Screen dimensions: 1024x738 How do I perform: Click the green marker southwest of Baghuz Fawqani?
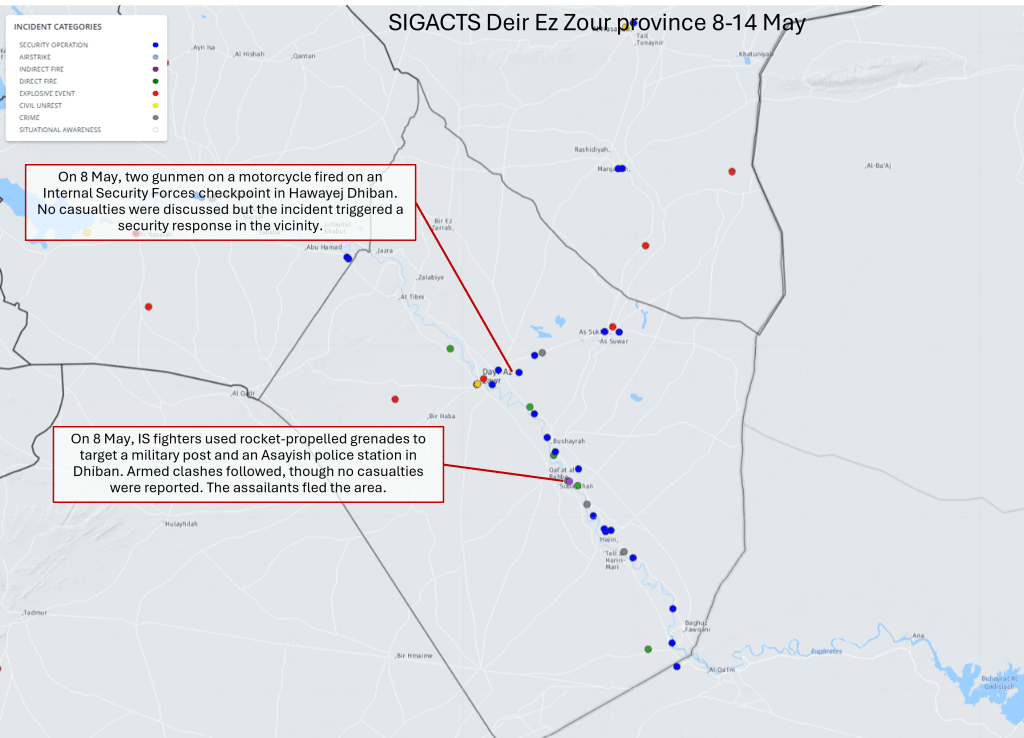click(648, 649)
